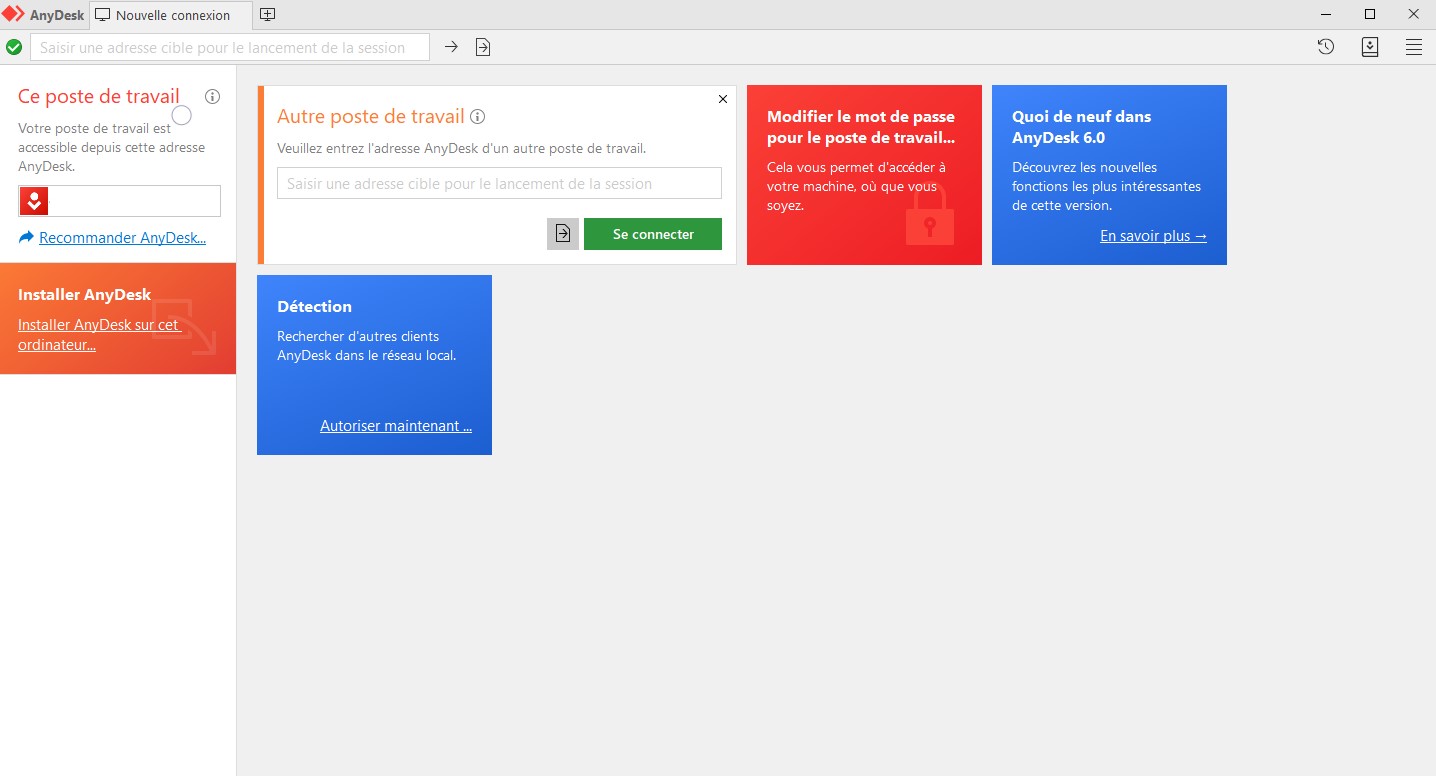Maximize the AnyDesk window
Viewport: 1436px width, 776px height.
point(1370,14)
